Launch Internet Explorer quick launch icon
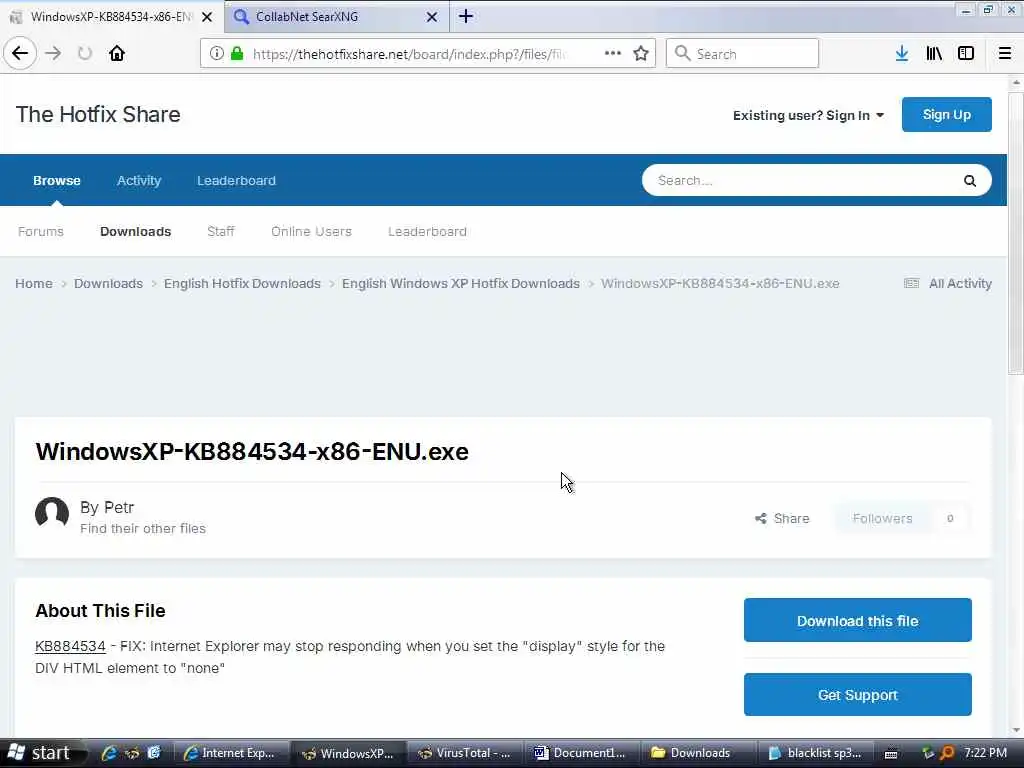This screenshot has height=768, width=1024. pyautogui.click(x=109, y=753)
